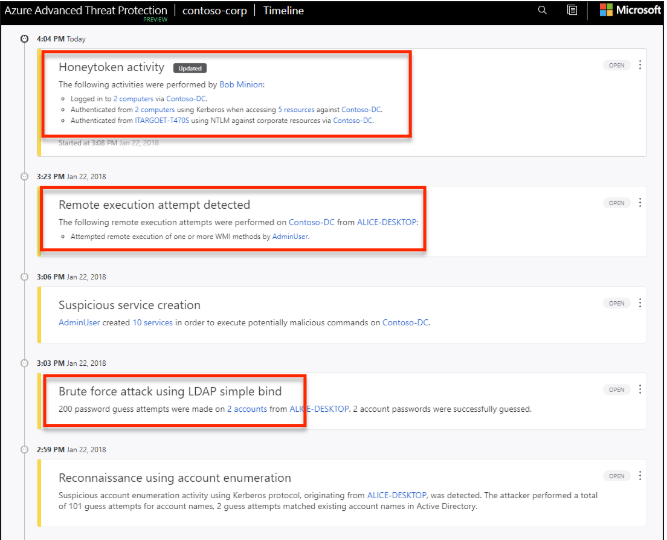Click the 3:23 PM timeline marker

(x=25, y=176)
